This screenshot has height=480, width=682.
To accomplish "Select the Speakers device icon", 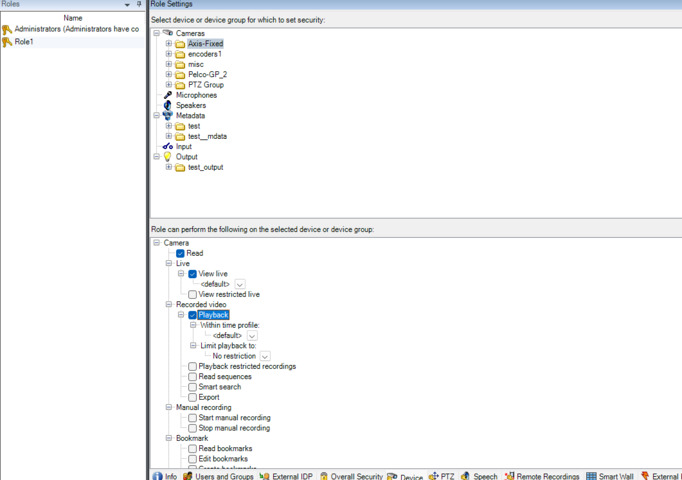I will [x=168, y=105].
